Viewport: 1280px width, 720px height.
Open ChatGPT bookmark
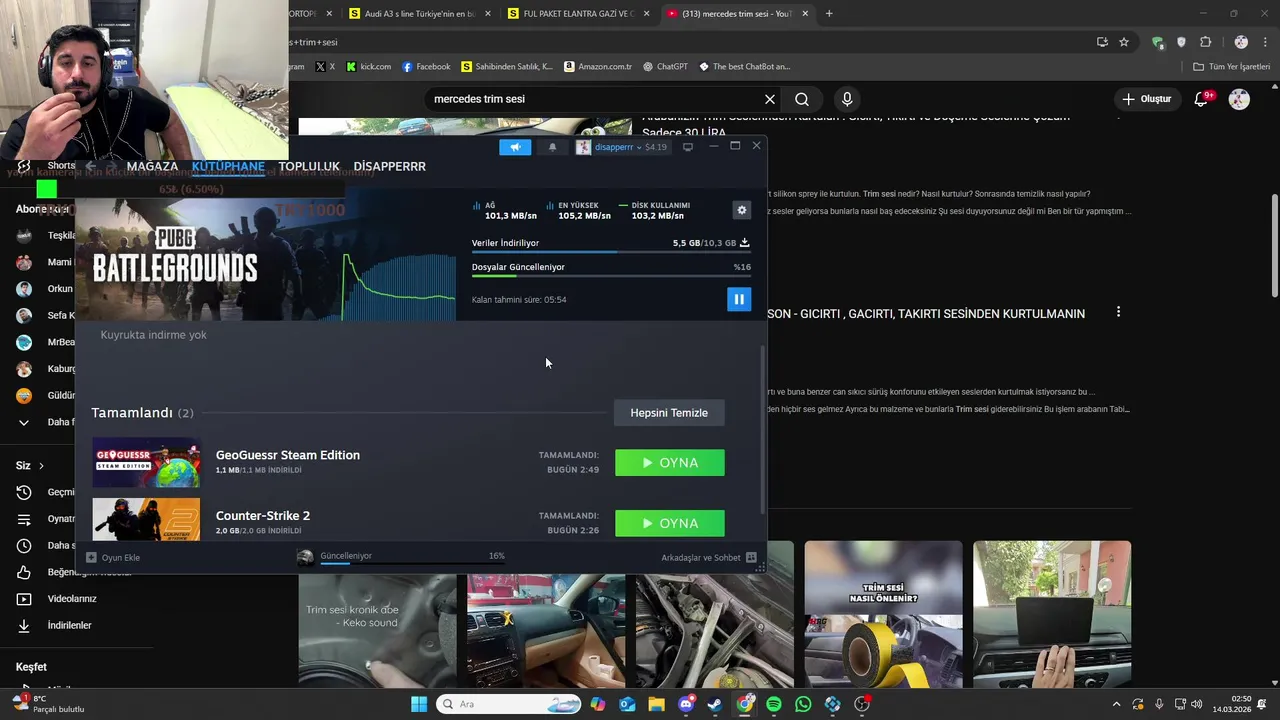pos(666,67)
